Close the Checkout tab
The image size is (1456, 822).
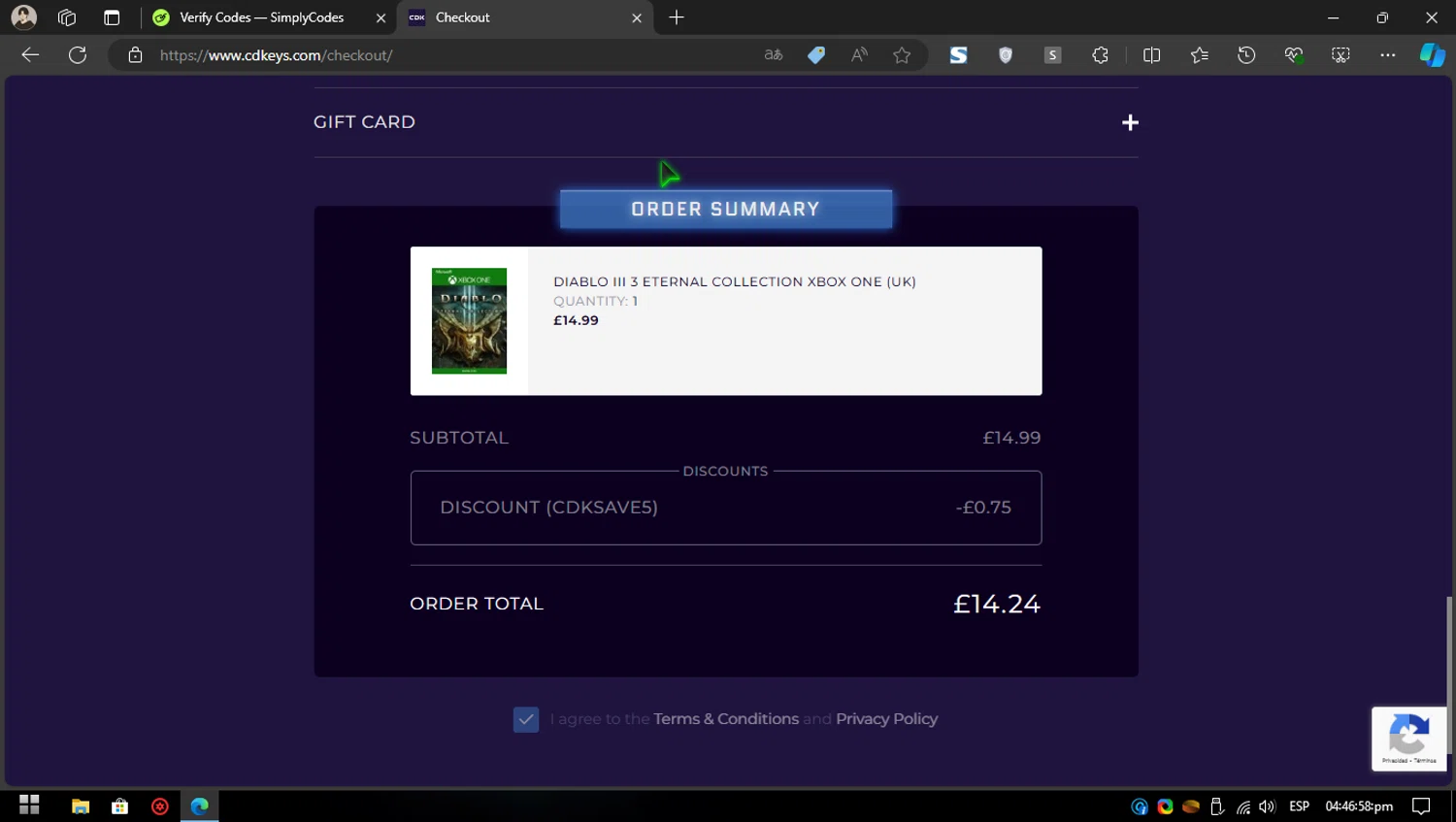(637, 17)
